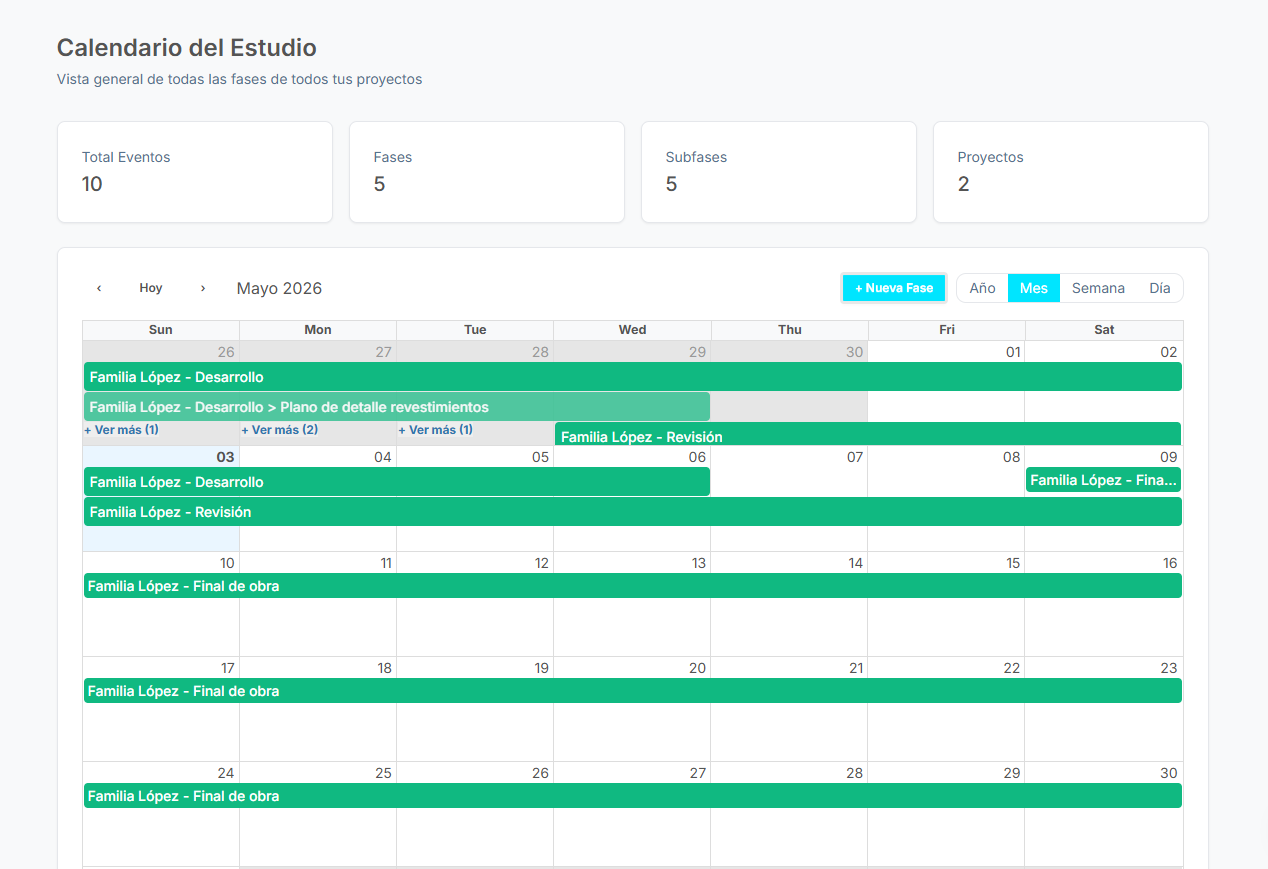Select day number 30 in last row
Image resolution: width=1268 pixels, height=869 pixels.
(1169, 773)
